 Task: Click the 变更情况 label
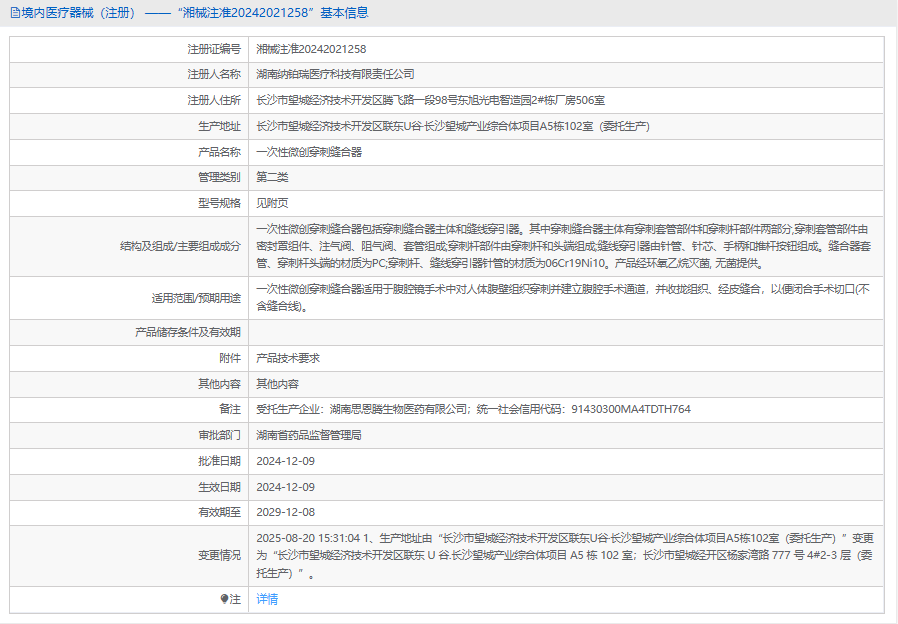click(219, 555)
